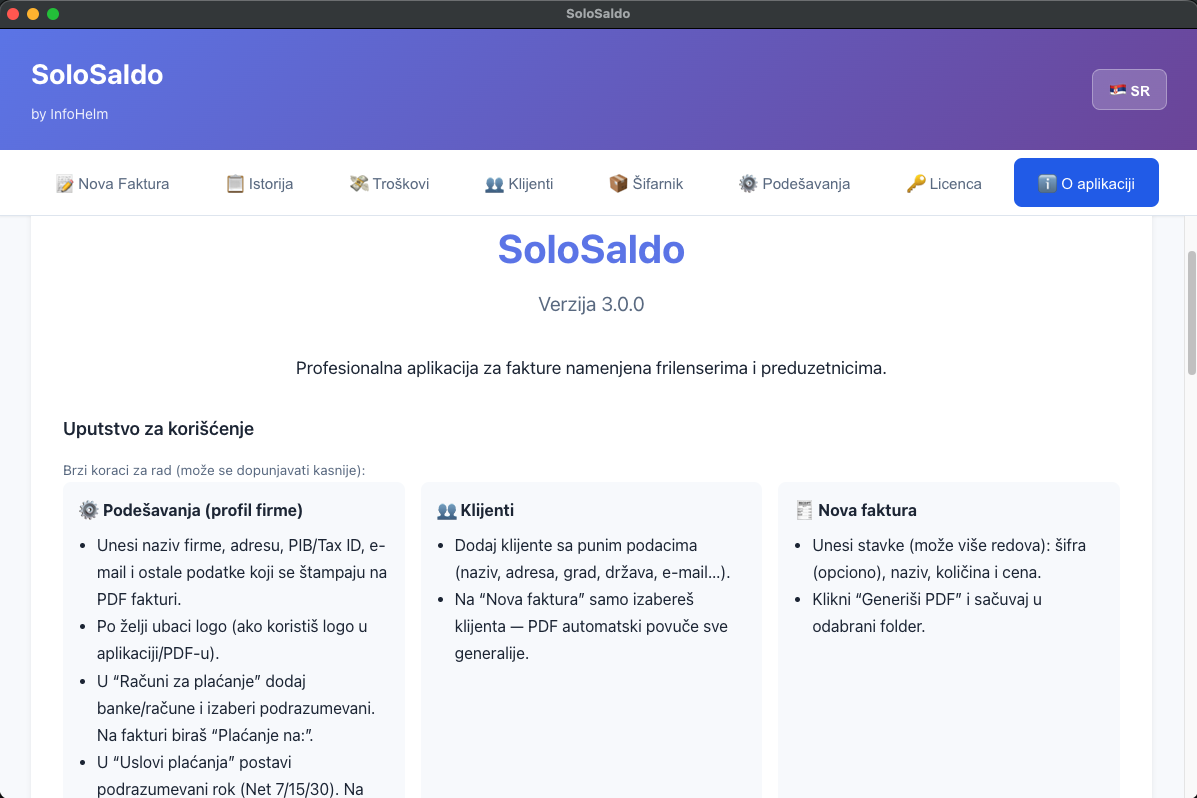
Task: Click the tools icon next to Troškovi
Action: pyautogui.click(x=357, y=183)
